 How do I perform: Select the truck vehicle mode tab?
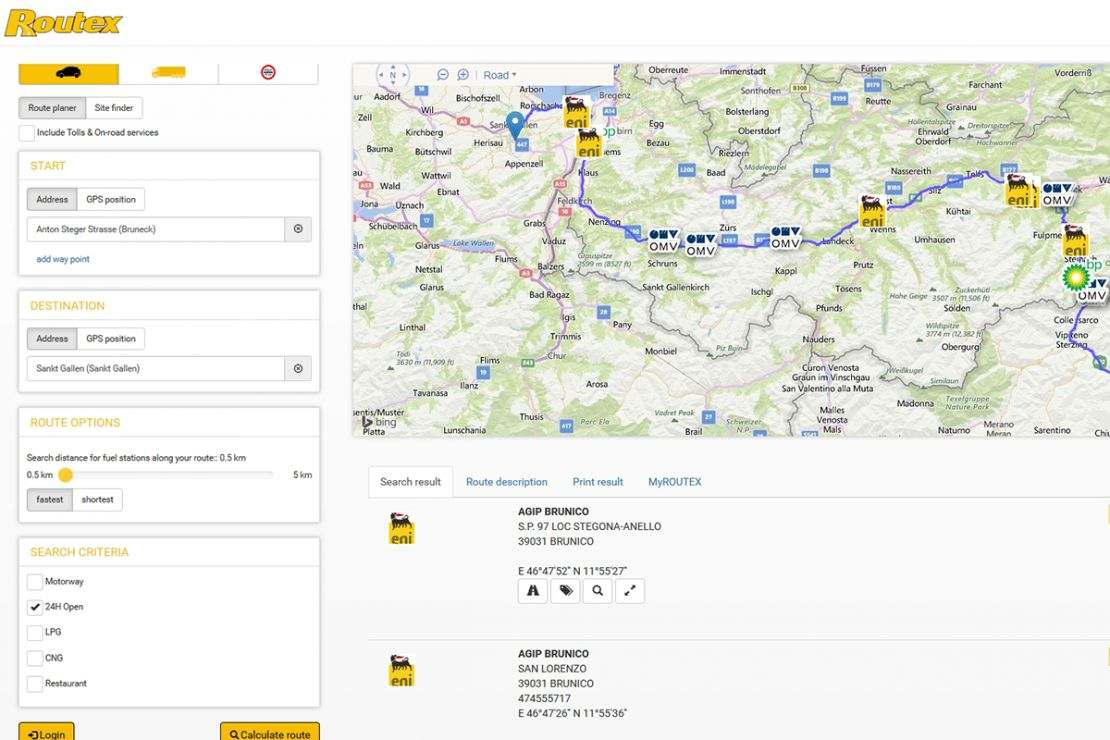tap(168, 73)
